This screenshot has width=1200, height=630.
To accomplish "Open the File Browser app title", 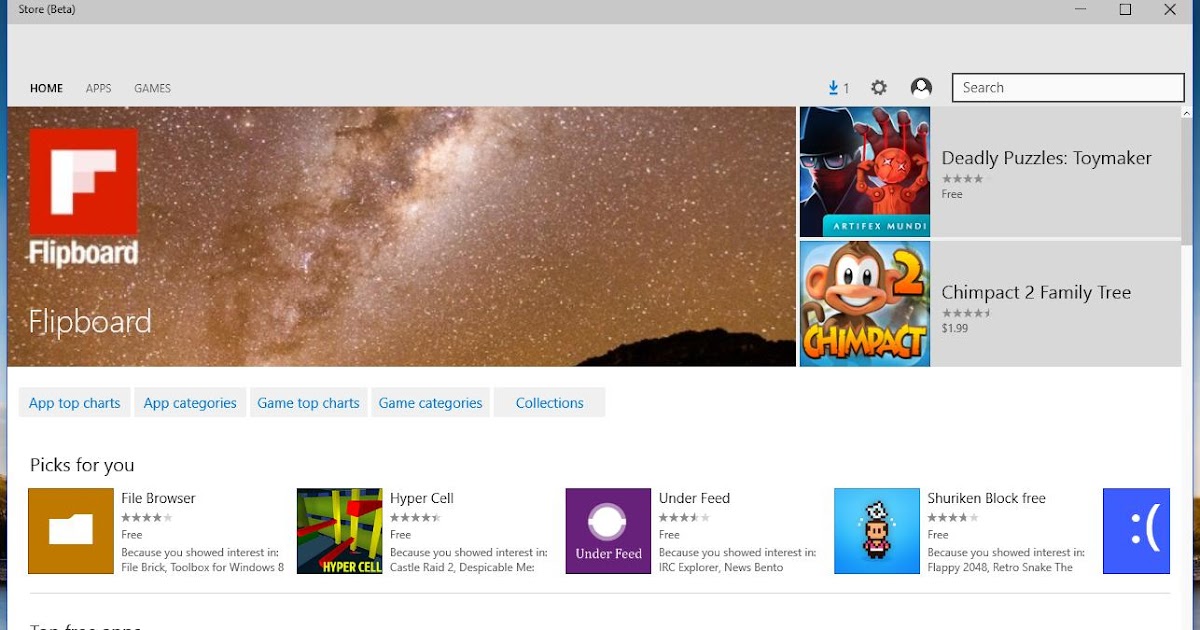I will tap(158, 498).
